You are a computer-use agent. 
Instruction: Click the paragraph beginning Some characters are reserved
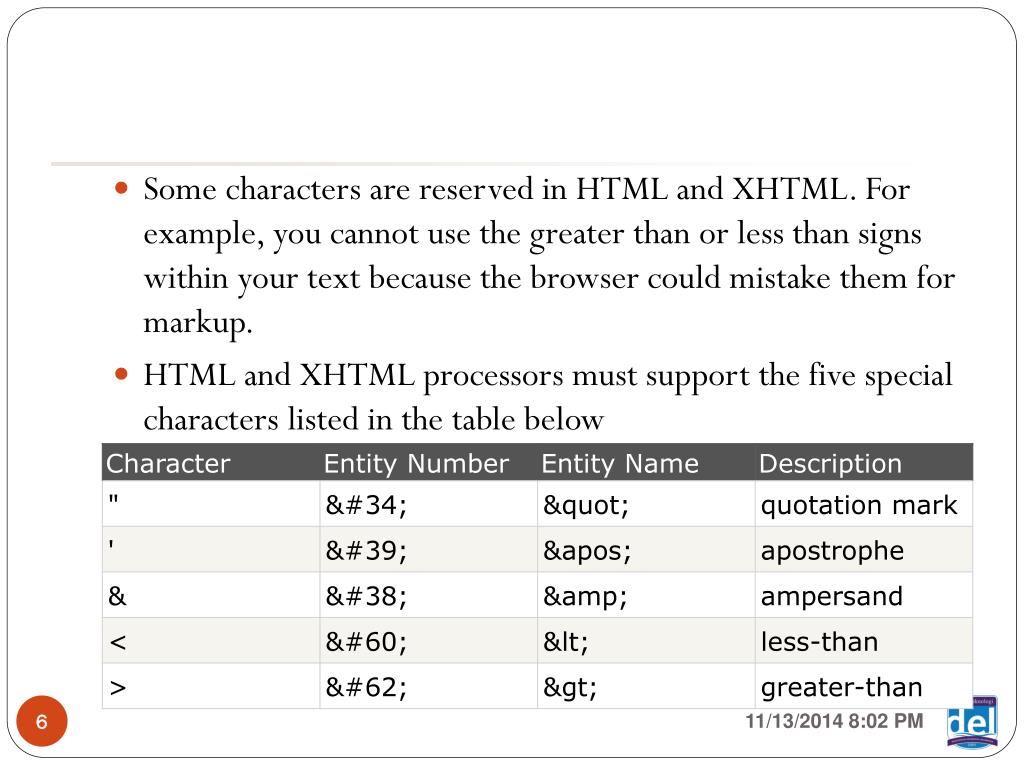point(549,255)
